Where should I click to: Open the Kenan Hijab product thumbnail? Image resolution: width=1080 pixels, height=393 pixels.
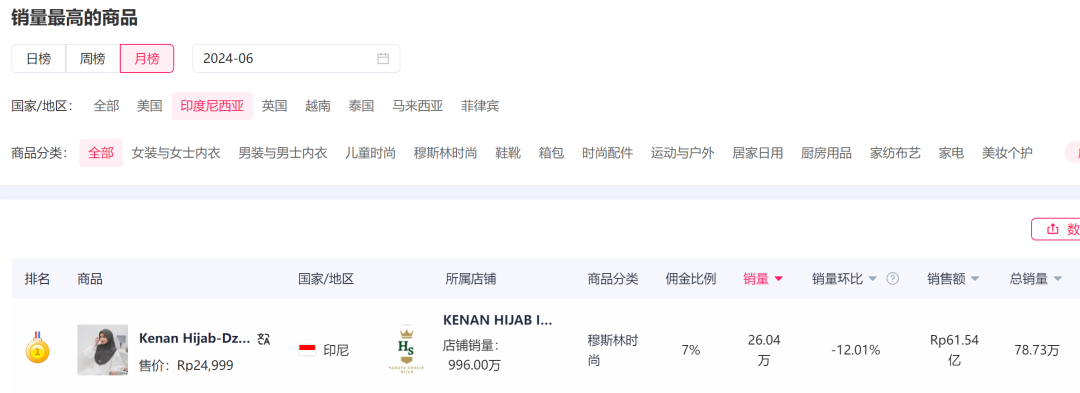coord(103,350)
